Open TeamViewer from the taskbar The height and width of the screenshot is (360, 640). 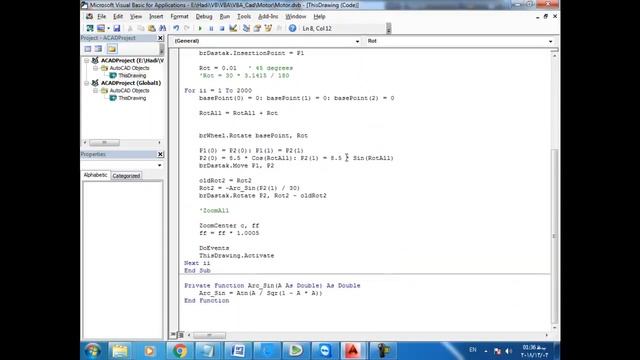pyautogui.click(x=325, y=351)
